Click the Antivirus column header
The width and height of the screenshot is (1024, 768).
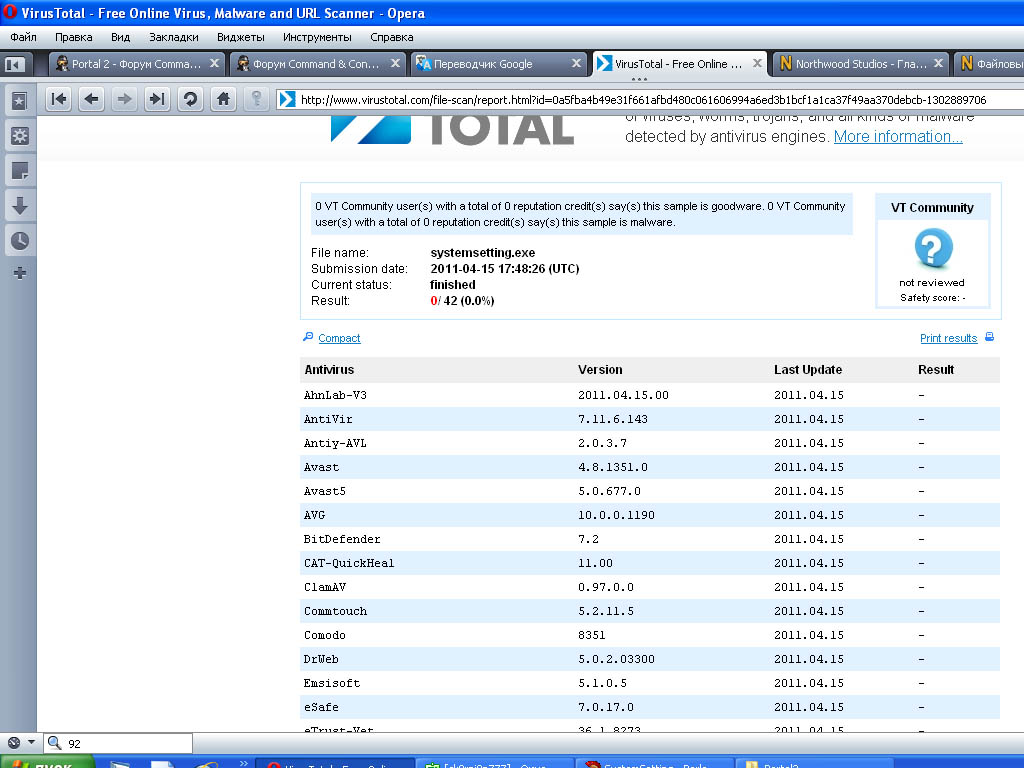[x=329, y=370]
